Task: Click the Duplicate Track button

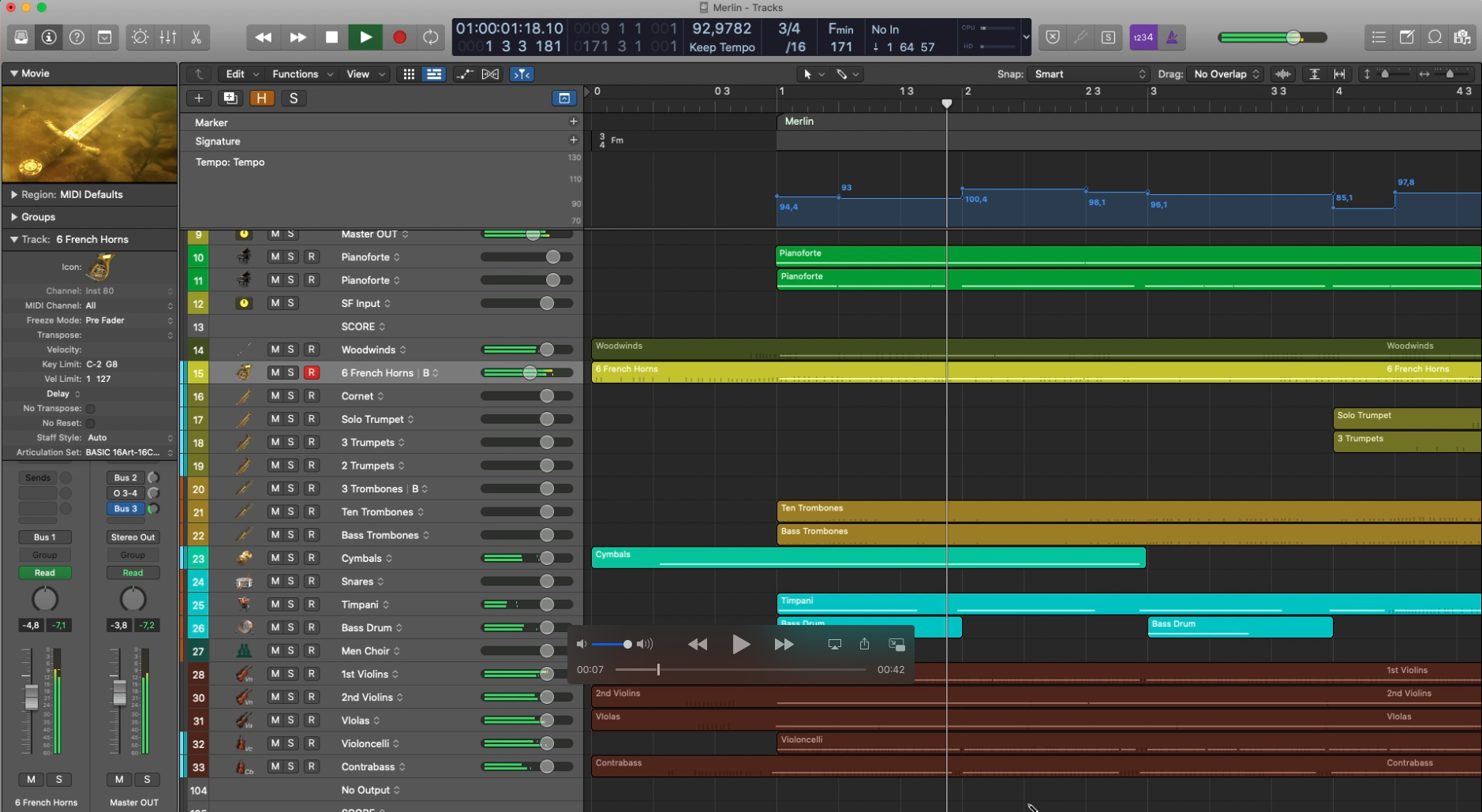Action: (230, 98)
